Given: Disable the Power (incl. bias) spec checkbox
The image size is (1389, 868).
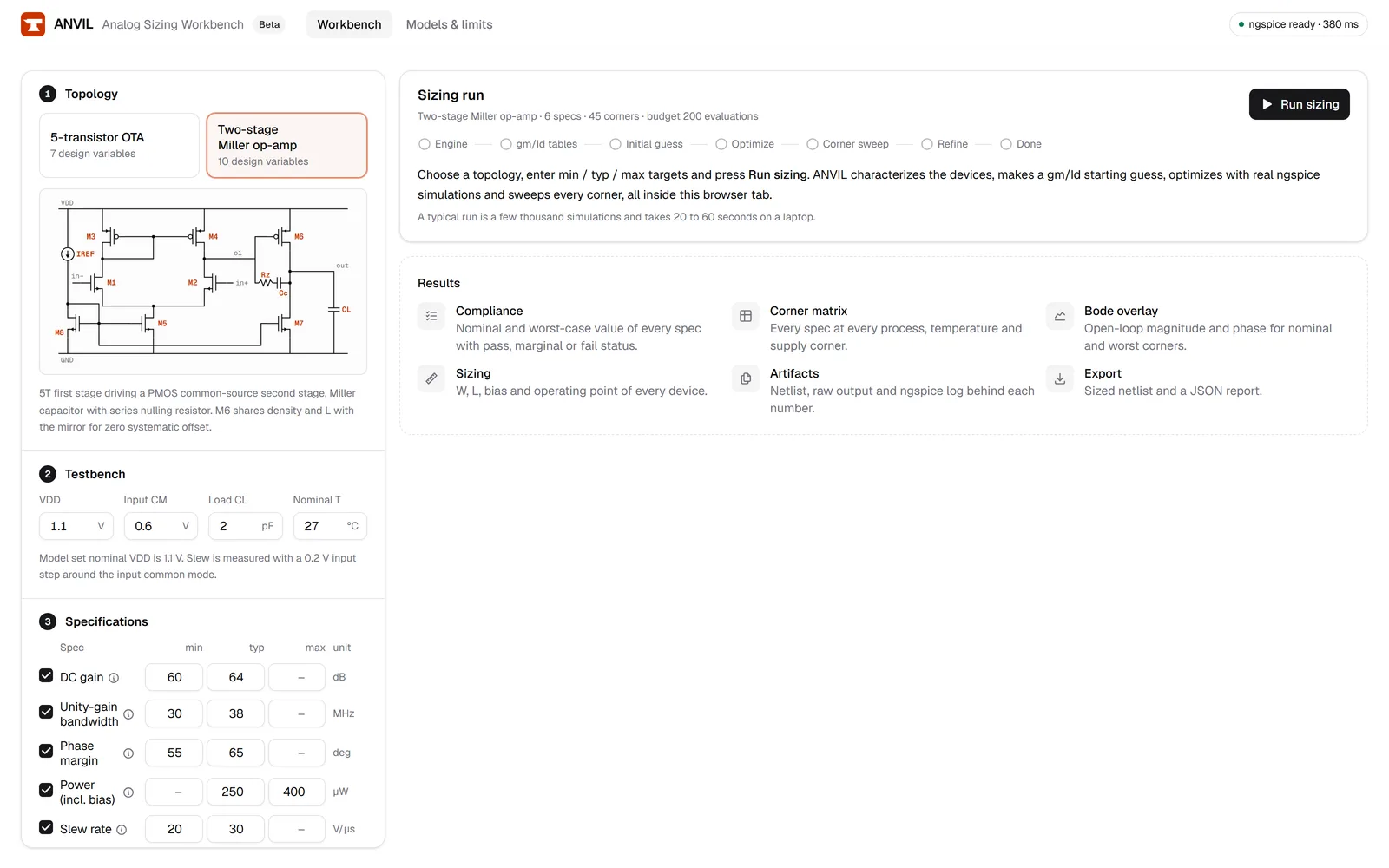Looking at the screenshot, I should (46, 790).
